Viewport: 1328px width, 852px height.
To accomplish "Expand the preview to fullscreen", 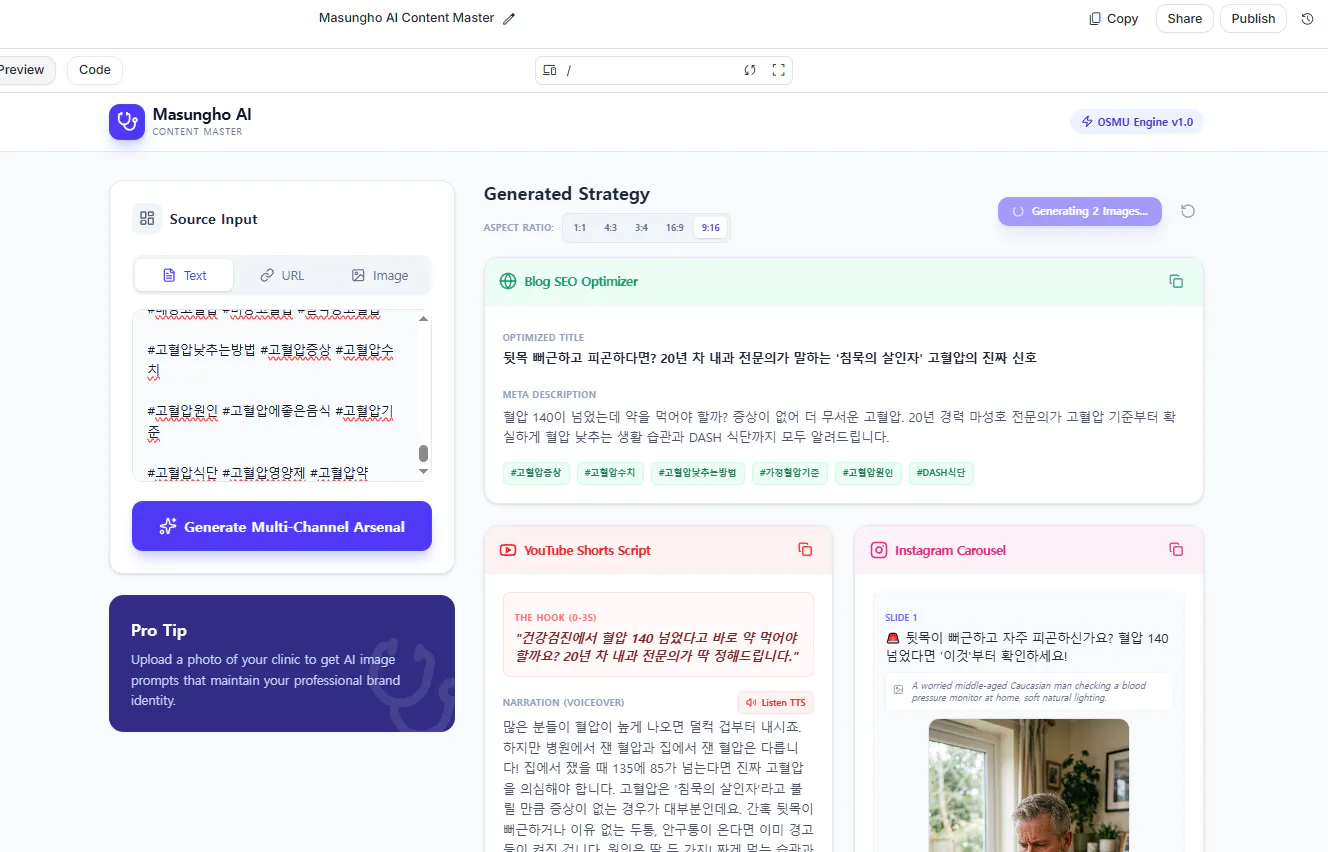I will 779,70.
